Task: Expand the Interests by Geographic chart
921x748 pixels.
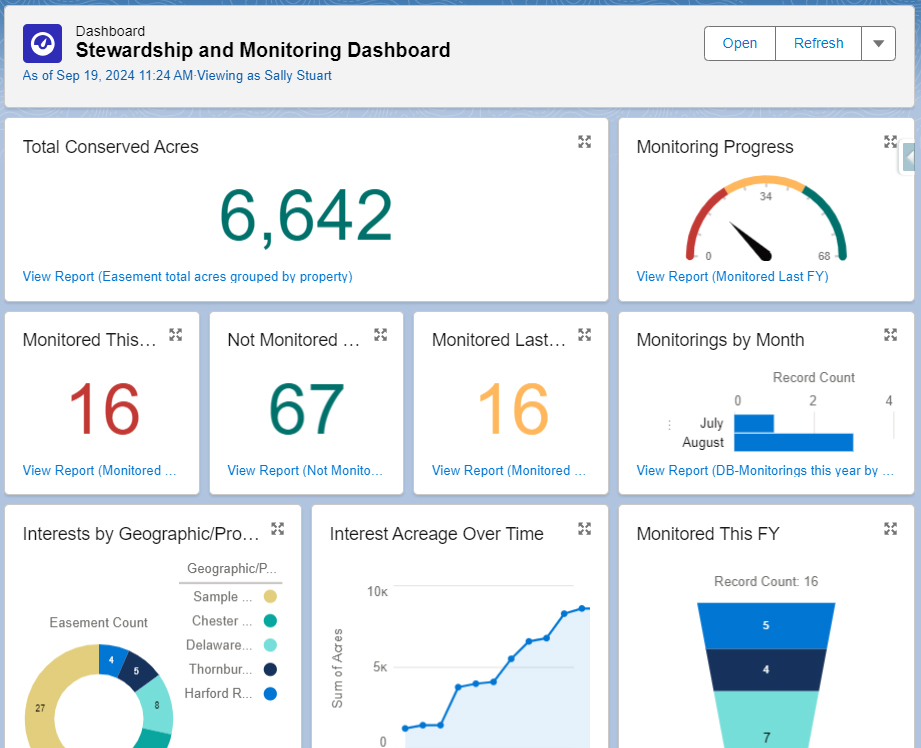Action: pos(278,529)
